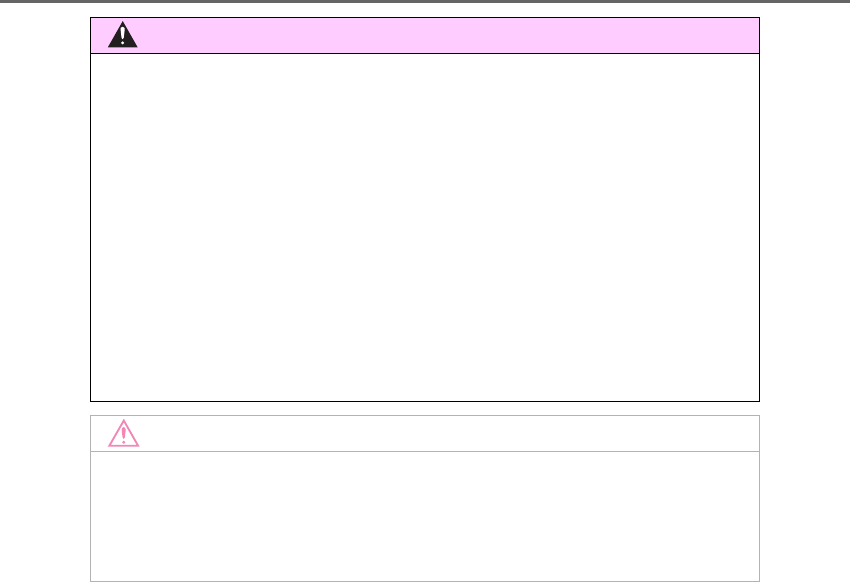Select the pink warning header bar
The height and width of the screenshot is (582, 850).
pyautogui.click(x=425, y=35)
